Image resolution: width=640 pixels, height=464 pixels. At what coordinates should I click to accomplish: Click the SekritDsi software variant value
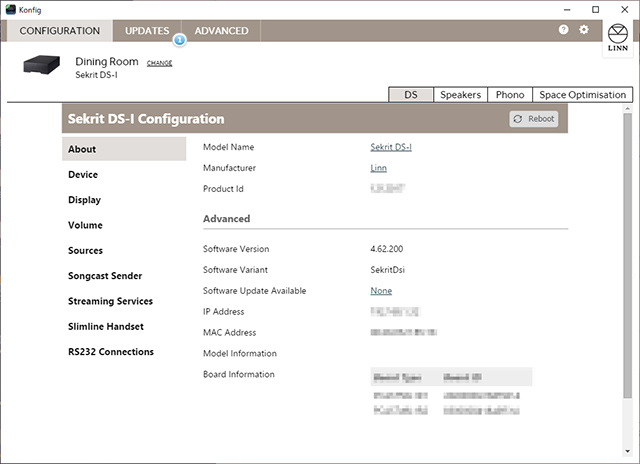point(387,270)
